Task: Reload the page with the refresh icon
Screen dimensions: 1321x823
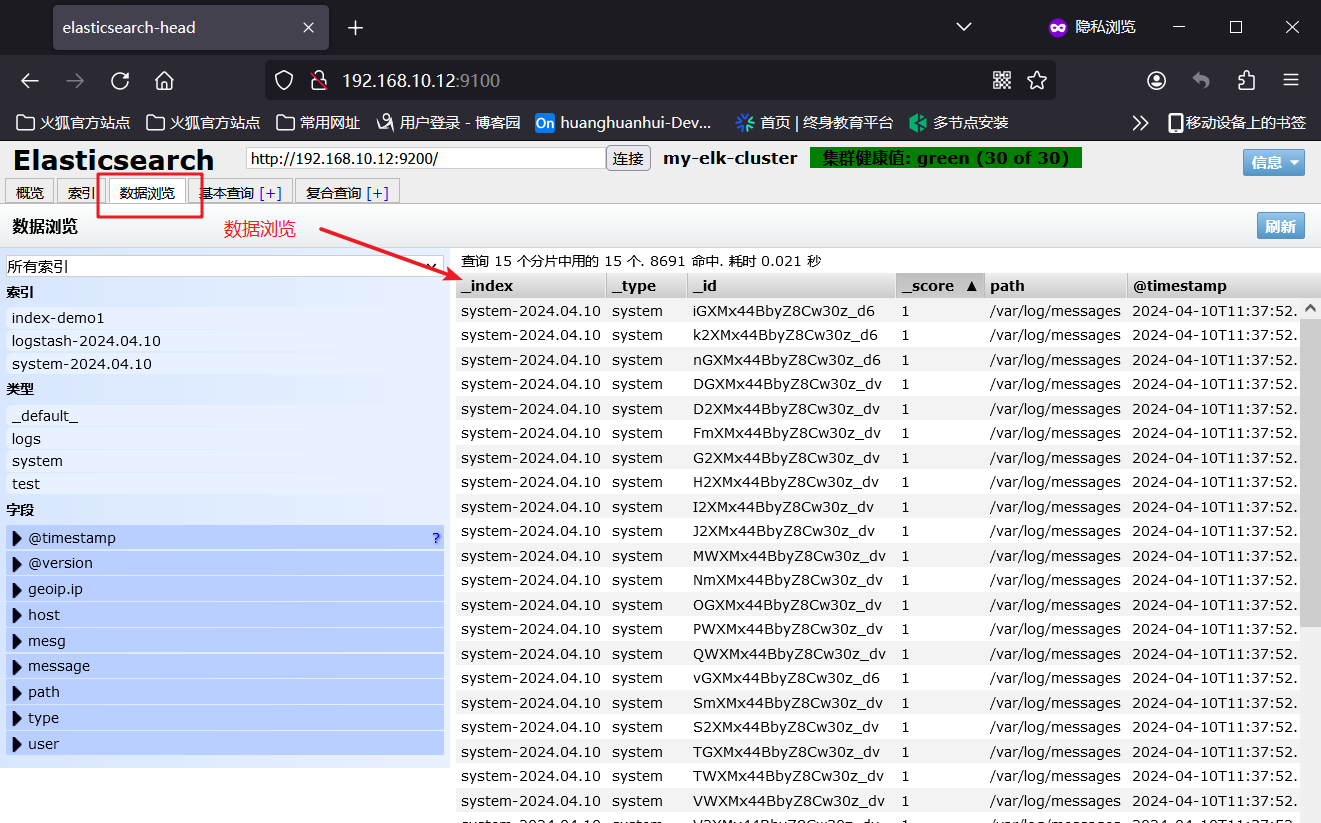Action: (x=120, y=81)
